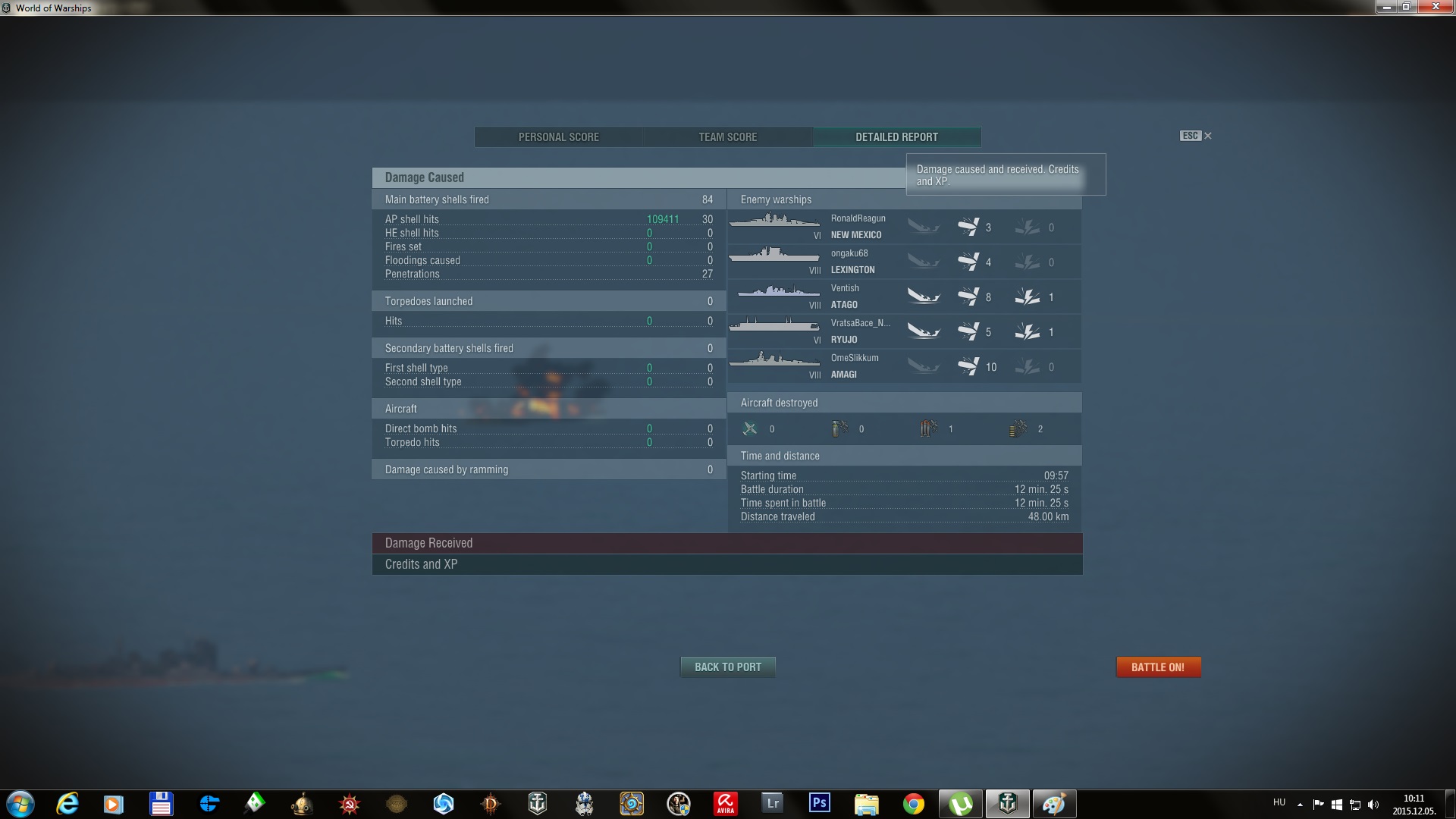The height and width of the screenshot is (819, 1456).
Task: Click the shell hits icon for Lexington
Action: pyautogui.click(x=968, y=262)
